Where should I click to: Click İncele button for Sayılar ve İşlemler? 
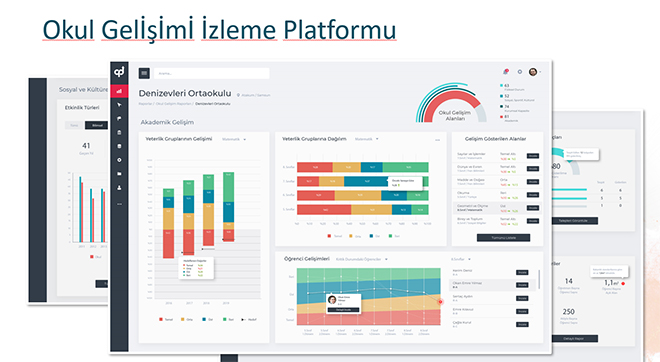tap(533, 156)
